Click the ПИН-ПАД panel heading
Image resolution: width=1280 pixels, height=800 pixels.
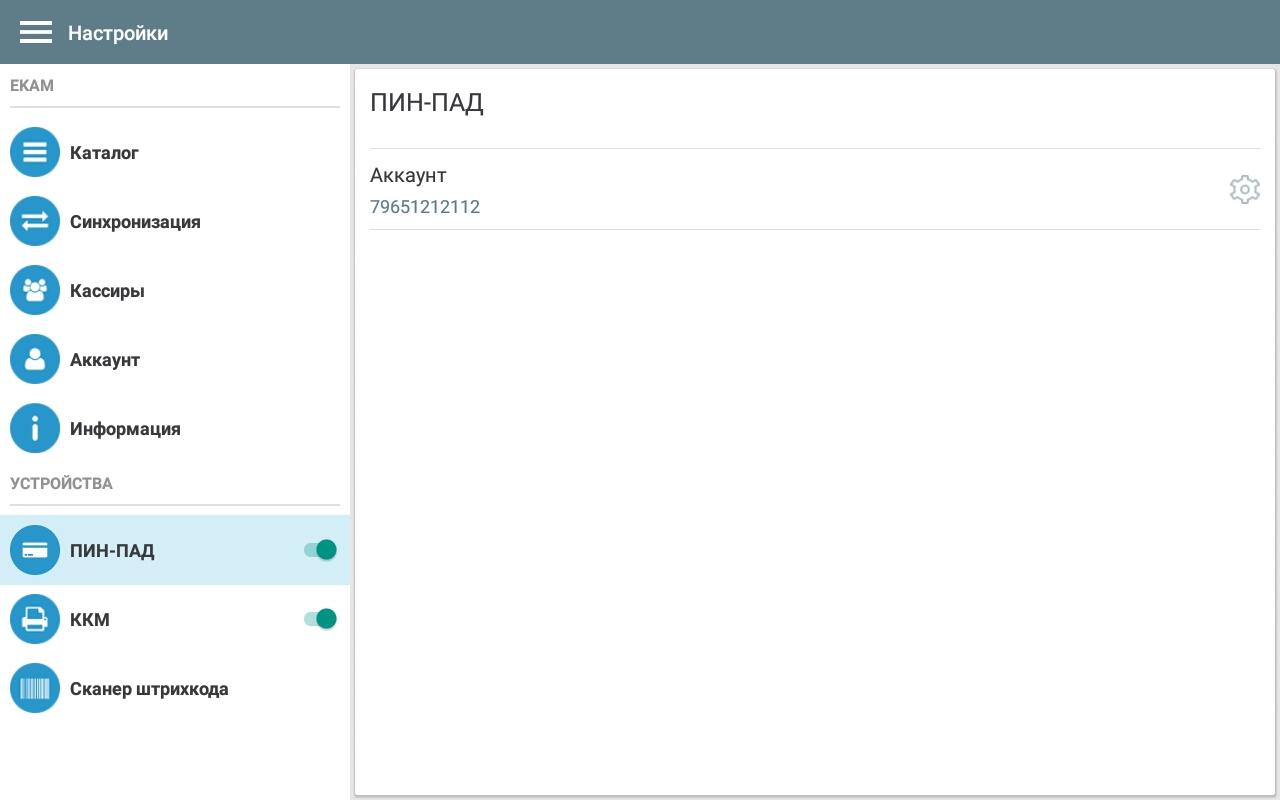[x=427, y=103]
